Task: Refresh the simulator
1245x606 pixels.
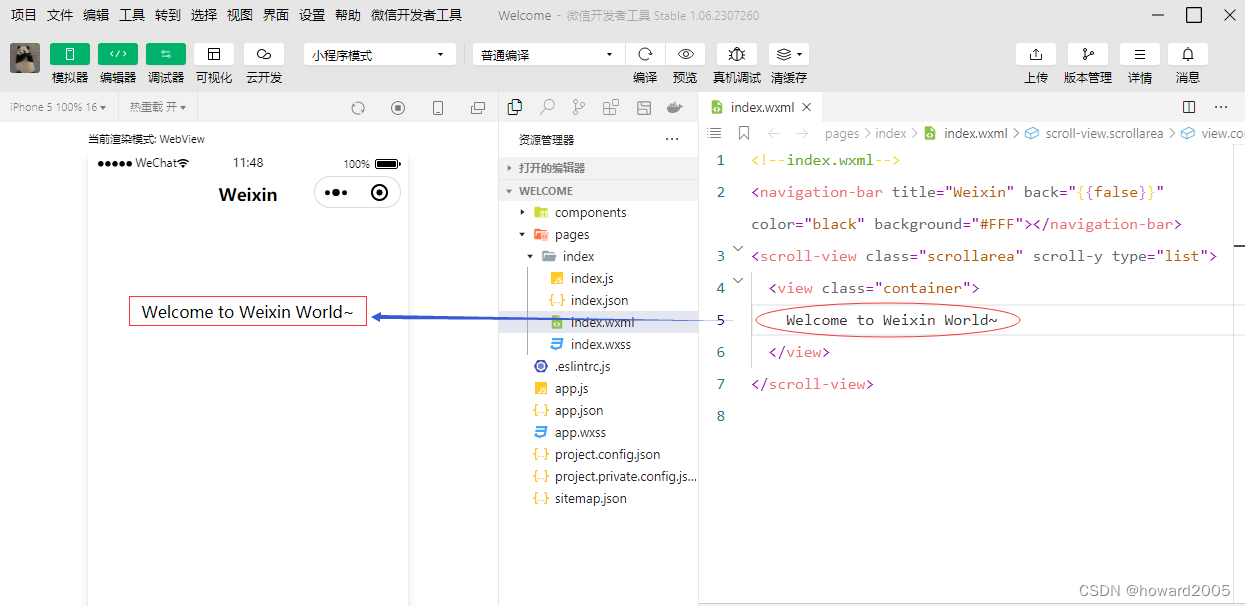Action: (x=358, y=108)
